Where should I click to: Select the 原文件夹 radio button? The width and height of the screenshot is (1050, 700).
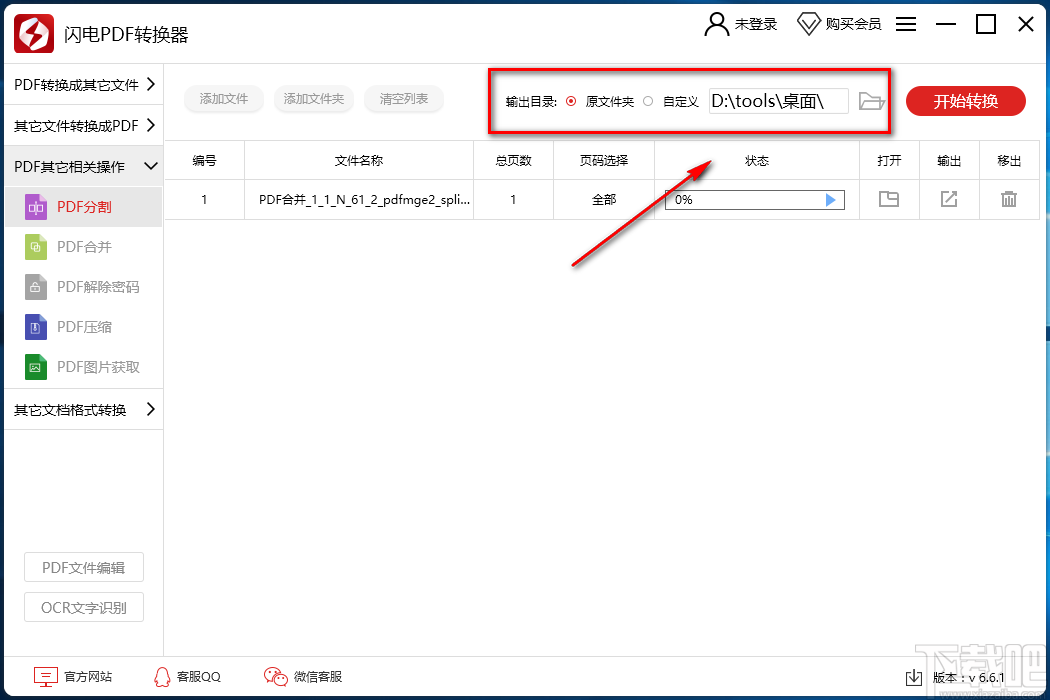pyautogui.click(x=570, y=100)
